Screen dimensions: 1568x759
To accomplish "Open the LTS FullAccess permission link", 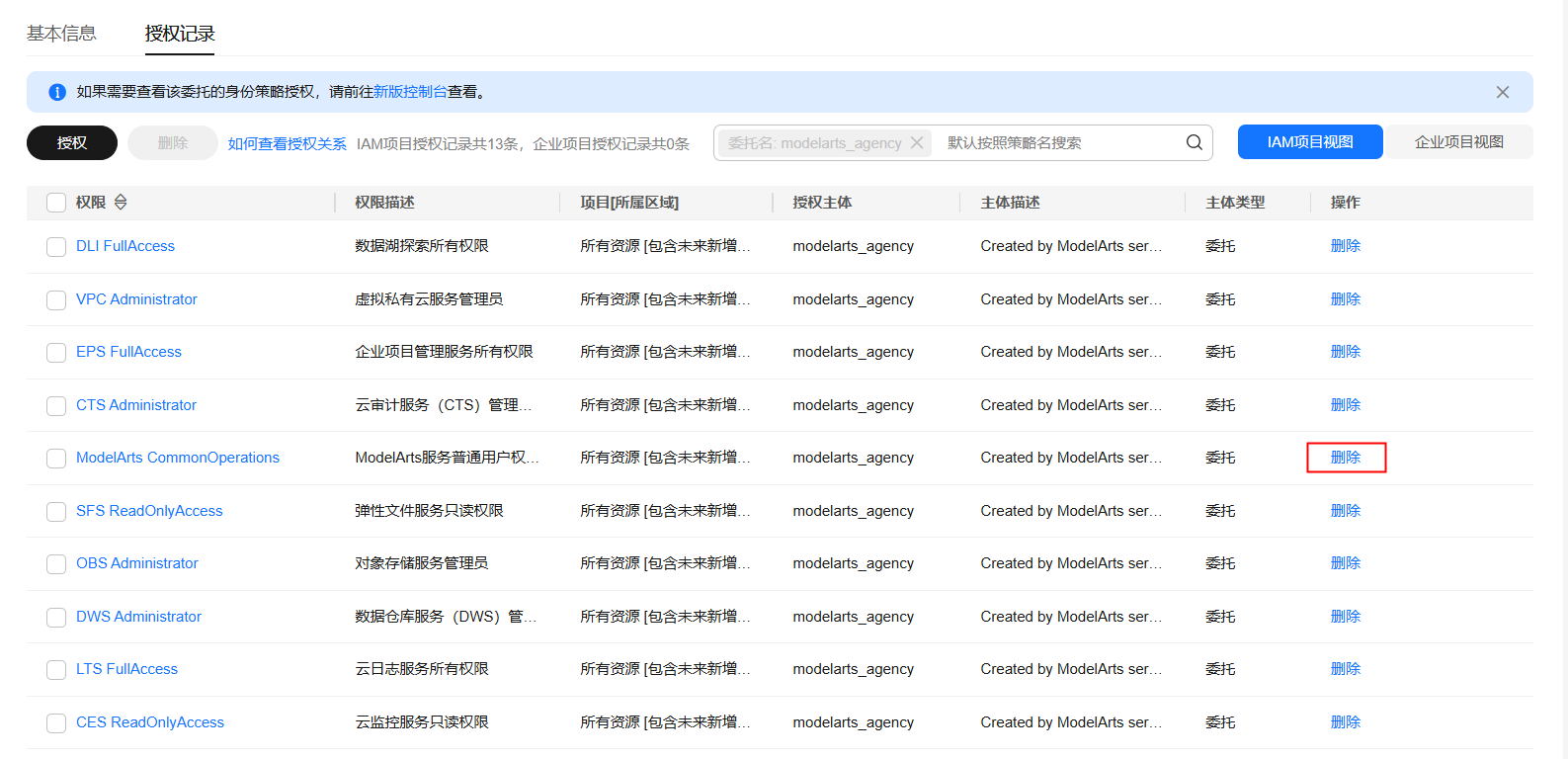I will [x=126, y=669].
